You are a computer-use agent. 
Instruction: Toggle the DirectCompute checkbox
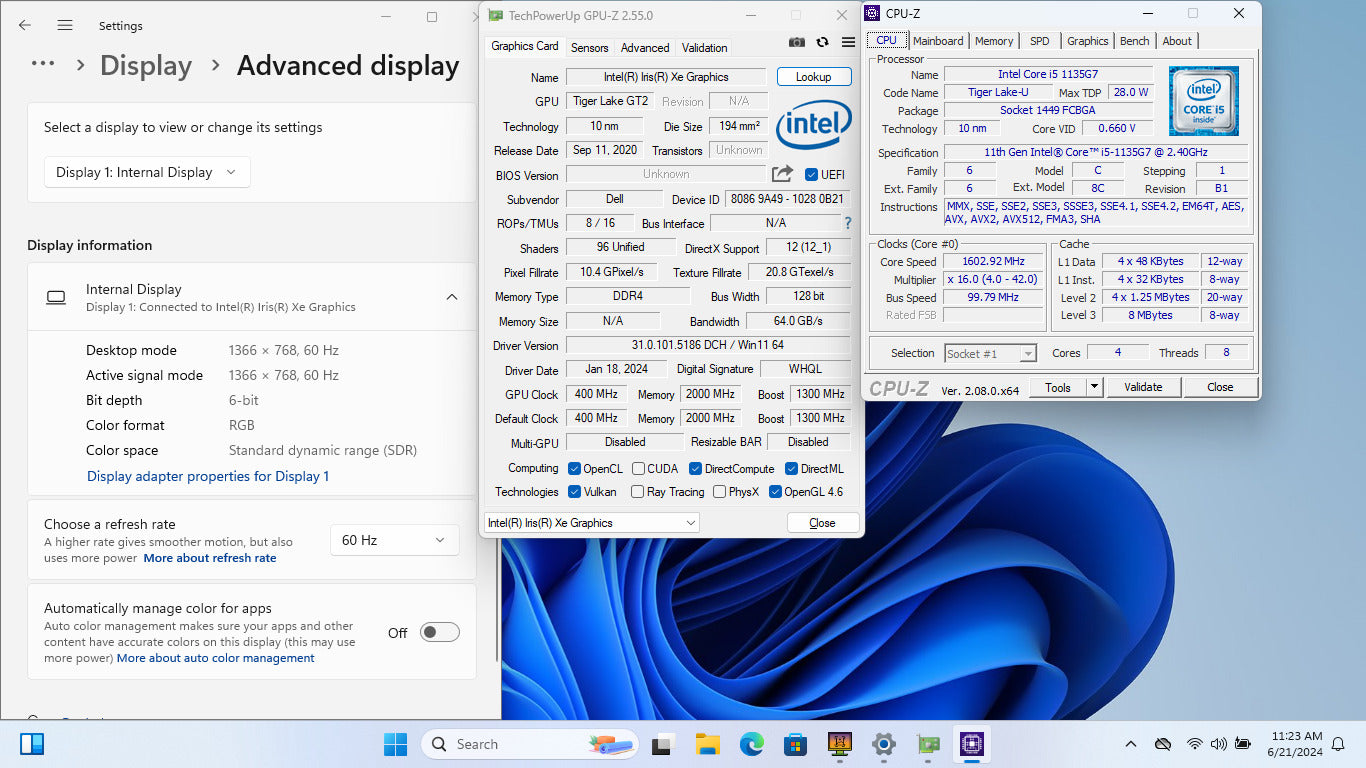tap(695, 468)
